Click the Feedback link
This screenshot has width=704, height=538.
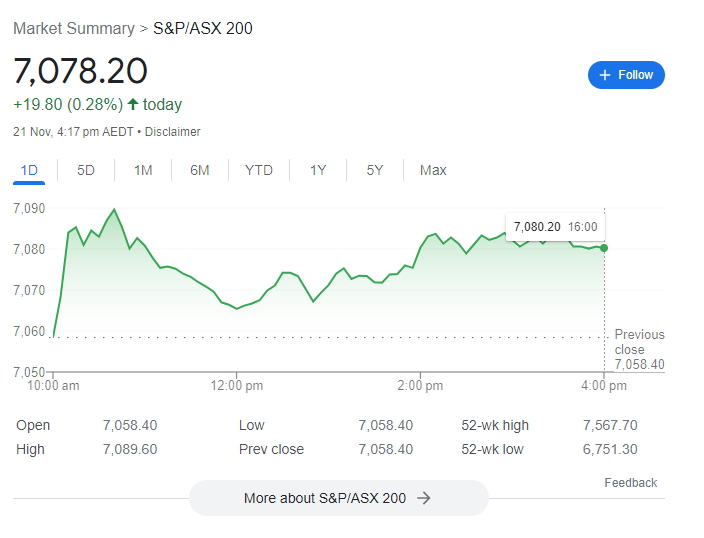[630, 483]
